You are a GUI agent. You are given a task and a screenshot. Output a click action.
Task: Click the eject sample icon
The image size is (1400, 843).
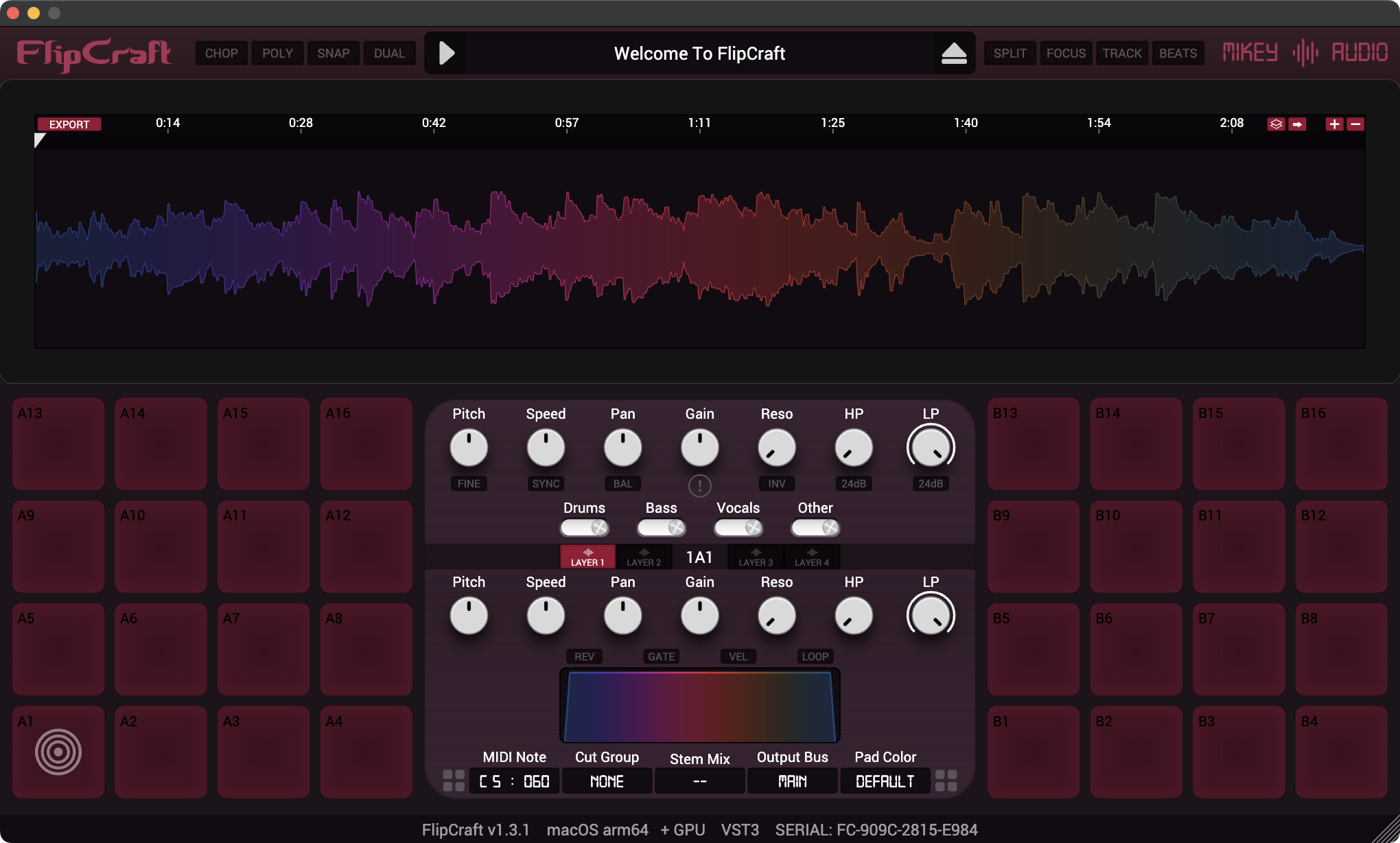pos(954,54)
